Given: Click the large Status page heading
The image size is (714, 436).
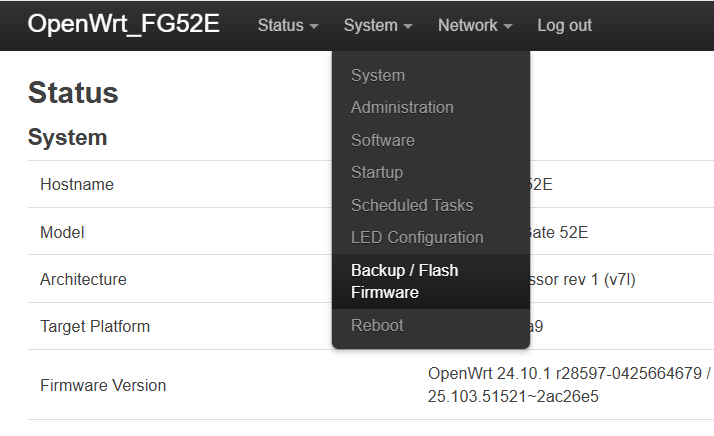Looking at the screenshot, I should click(x=74, y=93).
